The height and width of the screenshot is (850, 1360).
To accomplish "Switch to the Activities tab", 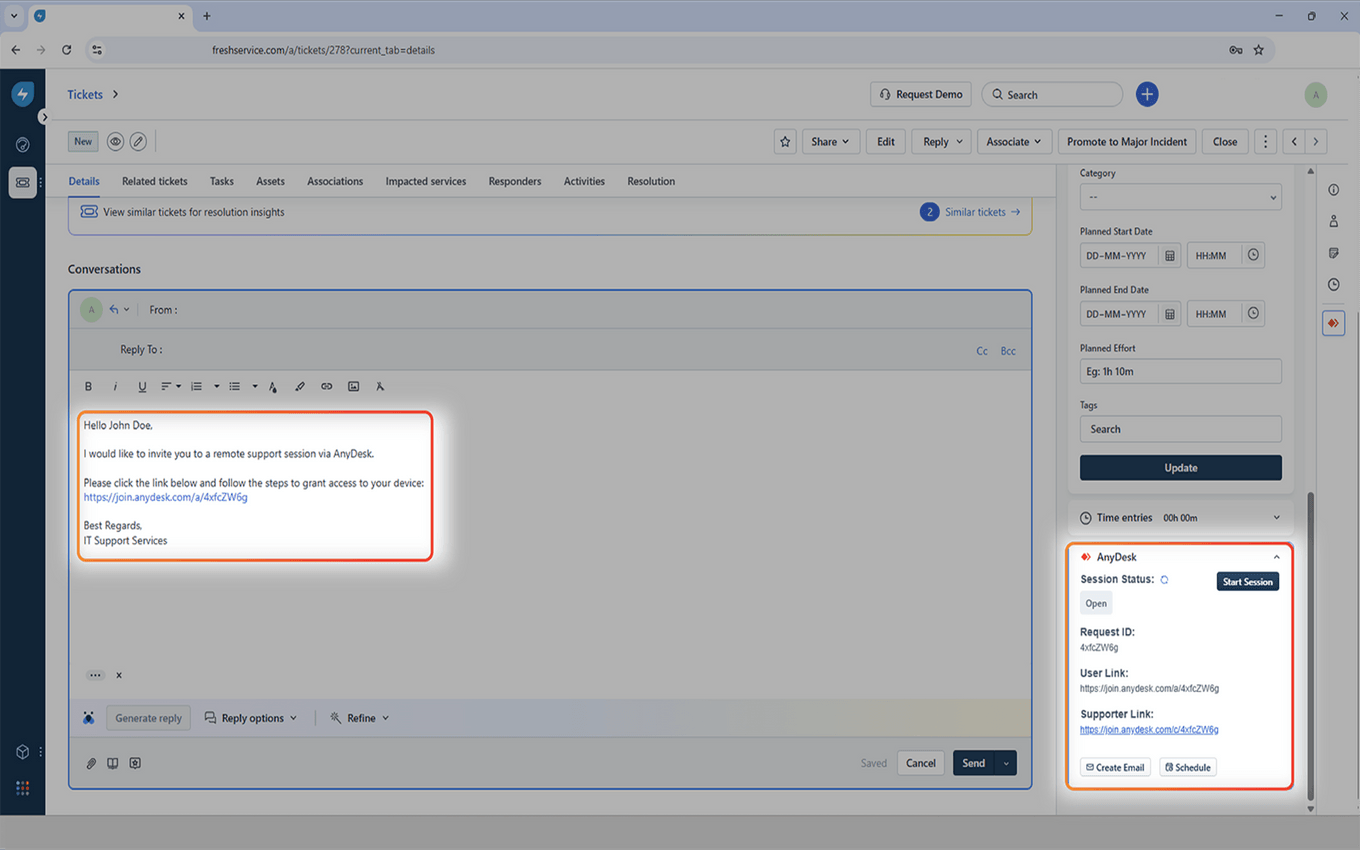I will (x=584, y=181).
